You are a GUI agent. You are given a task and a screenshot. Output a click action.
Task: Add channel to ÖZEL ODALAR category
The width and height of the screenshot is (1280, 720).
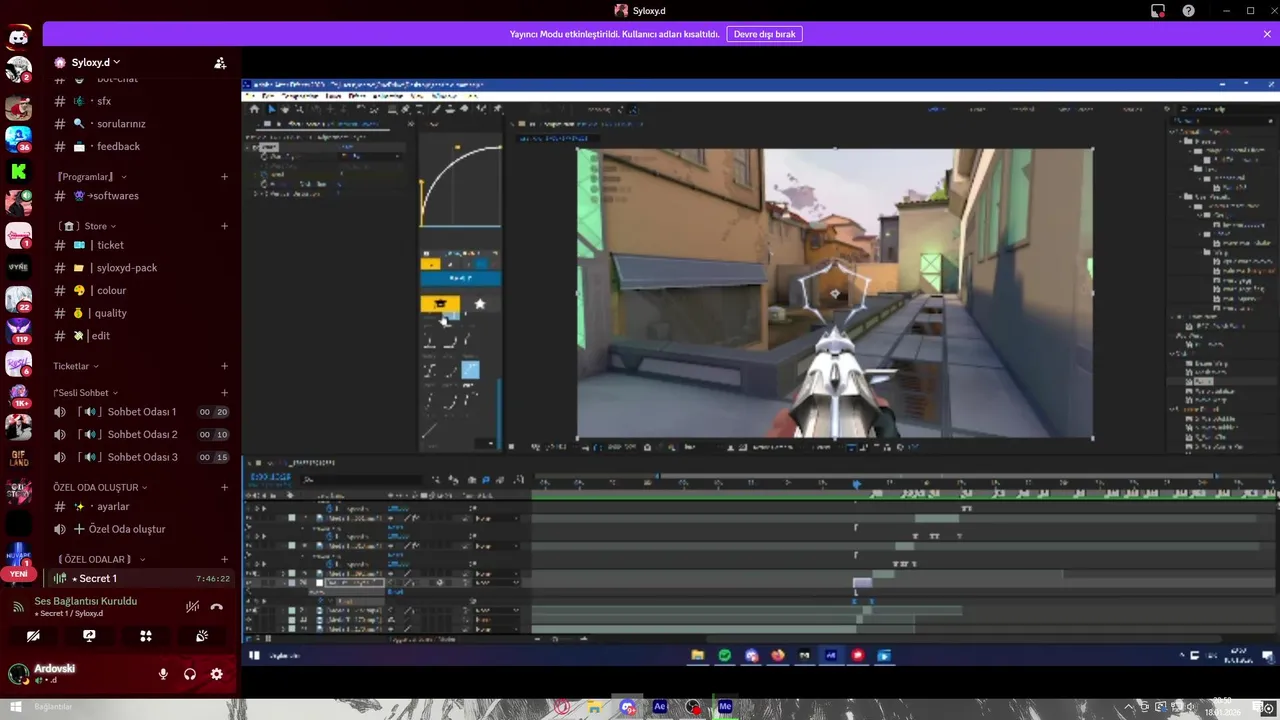pos(224,559)
